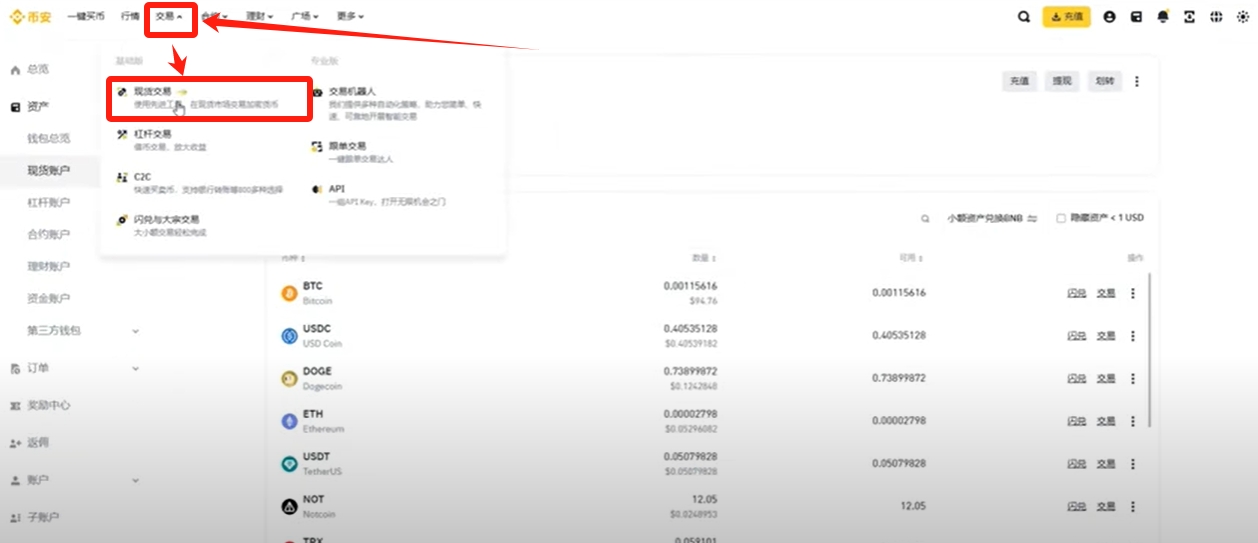Open the wallet icon in top bar

click(x=1136, y=17)
